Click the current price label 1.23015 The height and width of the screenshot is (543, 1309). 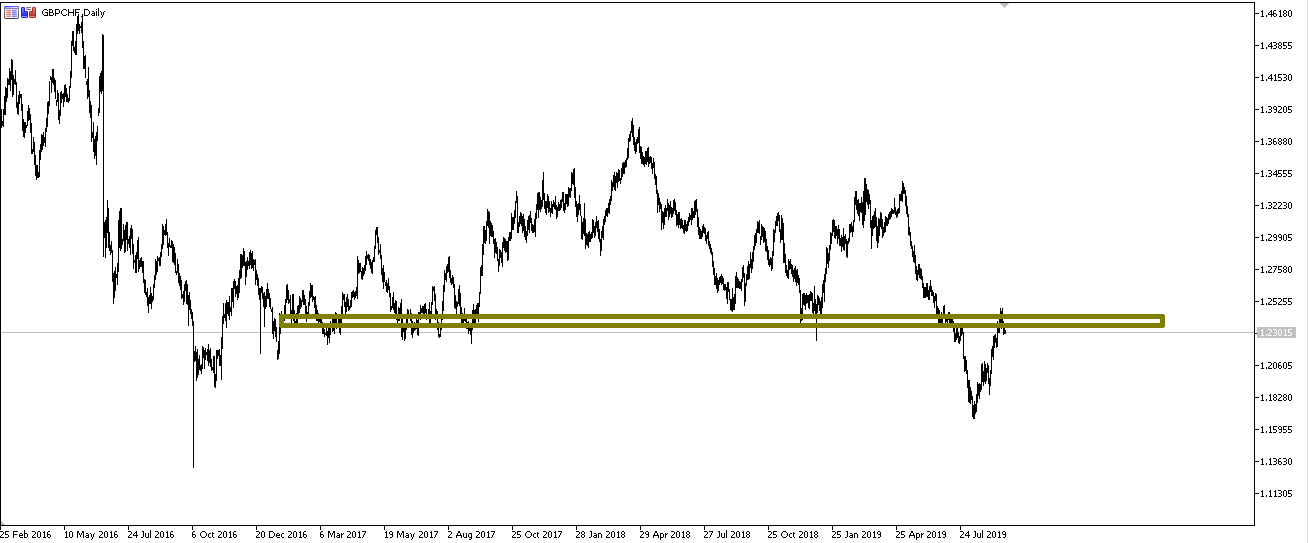click(x=1280, y=333)
